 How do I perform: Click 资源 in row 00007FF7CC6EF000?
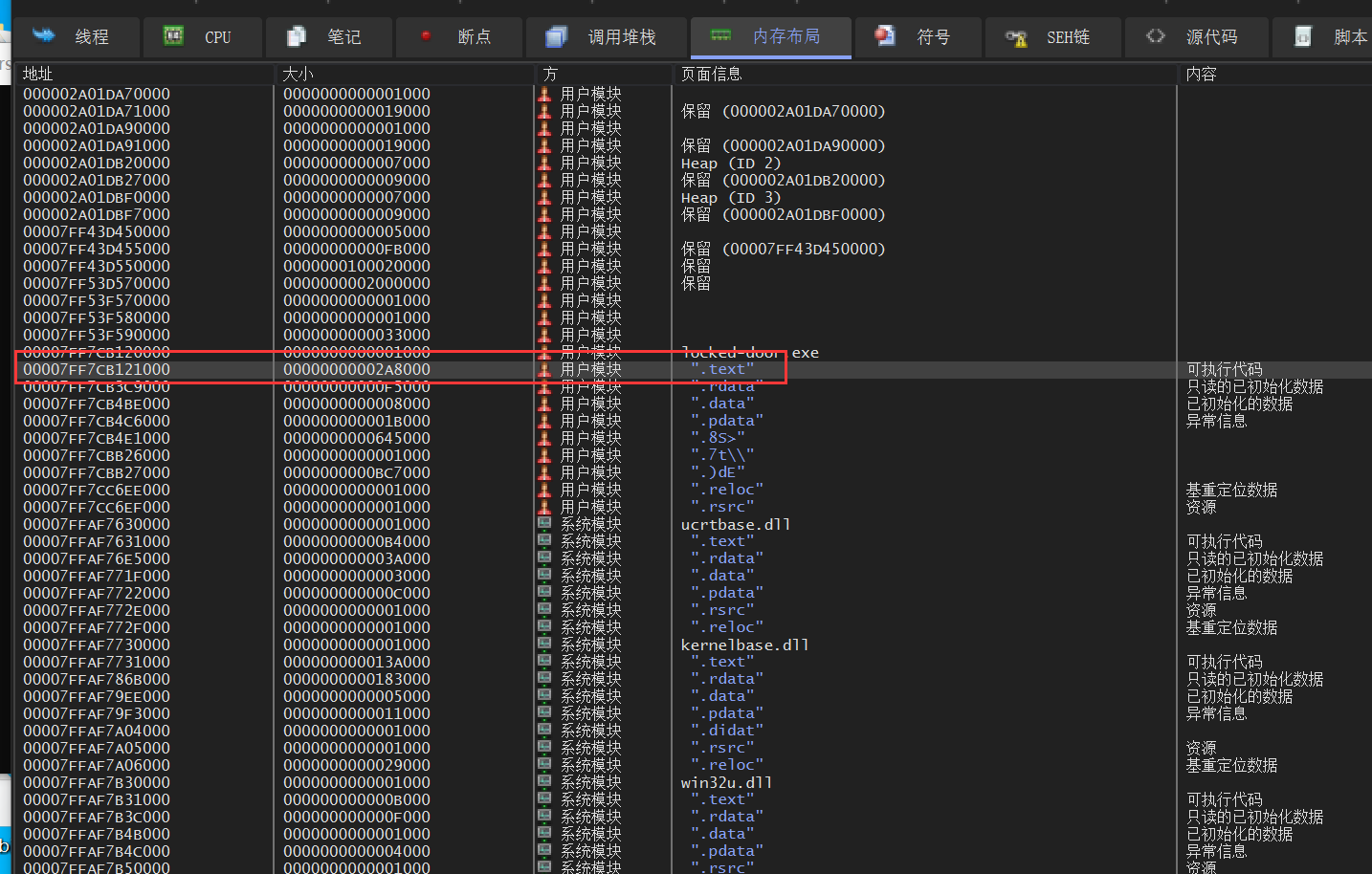(1202, 507)
